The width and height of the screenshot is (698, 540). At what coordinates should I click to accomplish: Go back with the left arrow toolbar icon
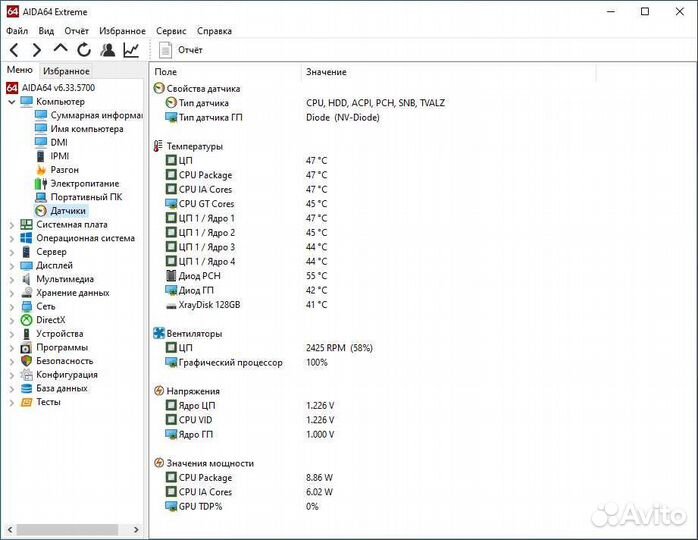pyautogui.click(x=14, y=50)
